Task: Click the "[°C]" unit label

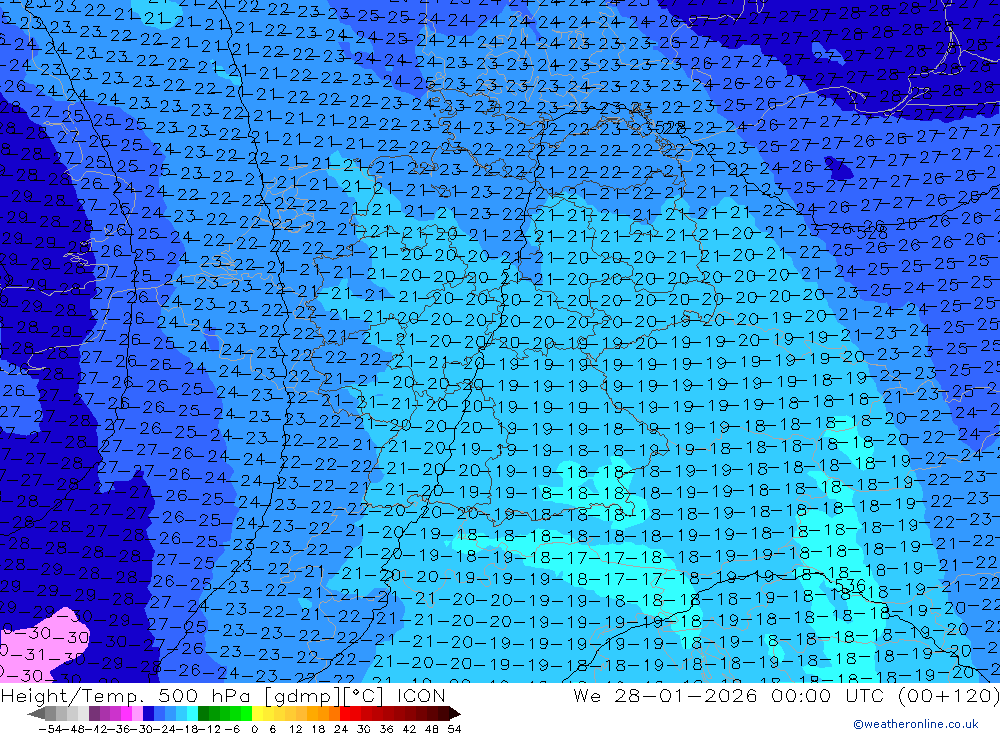Action: click(364, 695)
